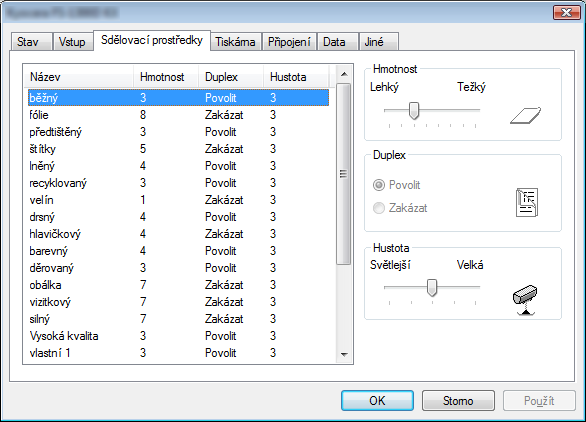Select the běžný media row
The width and height of the screenshot is (586, 422).
178,98
